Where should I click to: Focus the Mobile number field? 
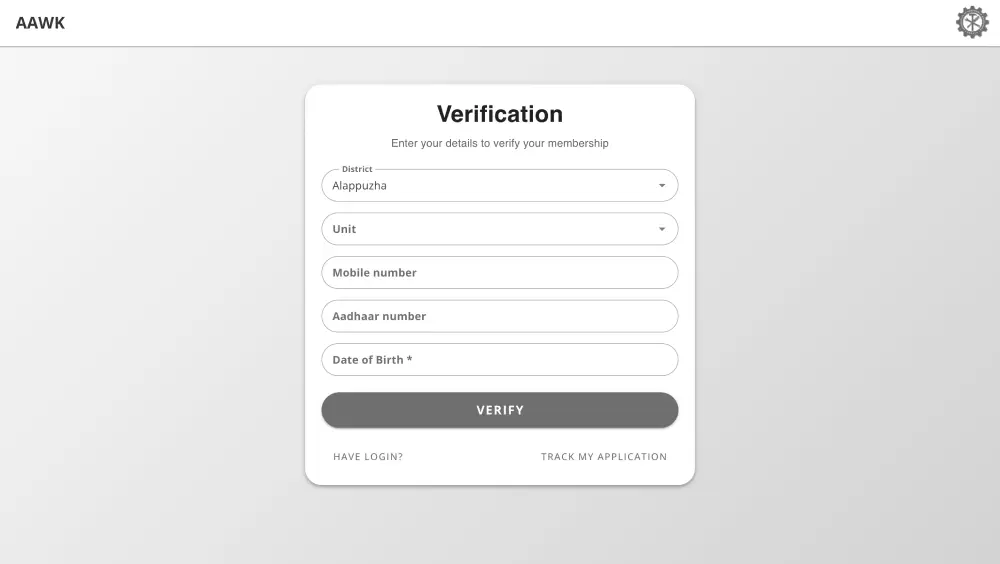click(500, 272)
